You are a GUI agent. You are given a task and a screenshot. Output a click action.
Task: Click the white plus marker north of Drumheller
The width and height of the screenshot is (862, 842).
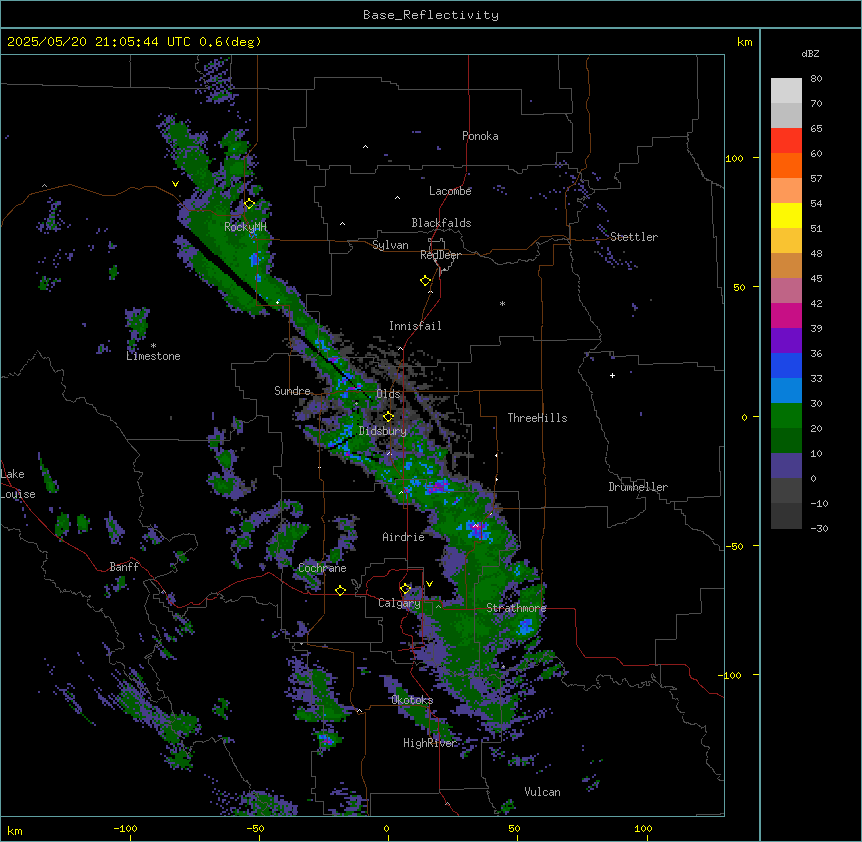[x=612, y=375]
